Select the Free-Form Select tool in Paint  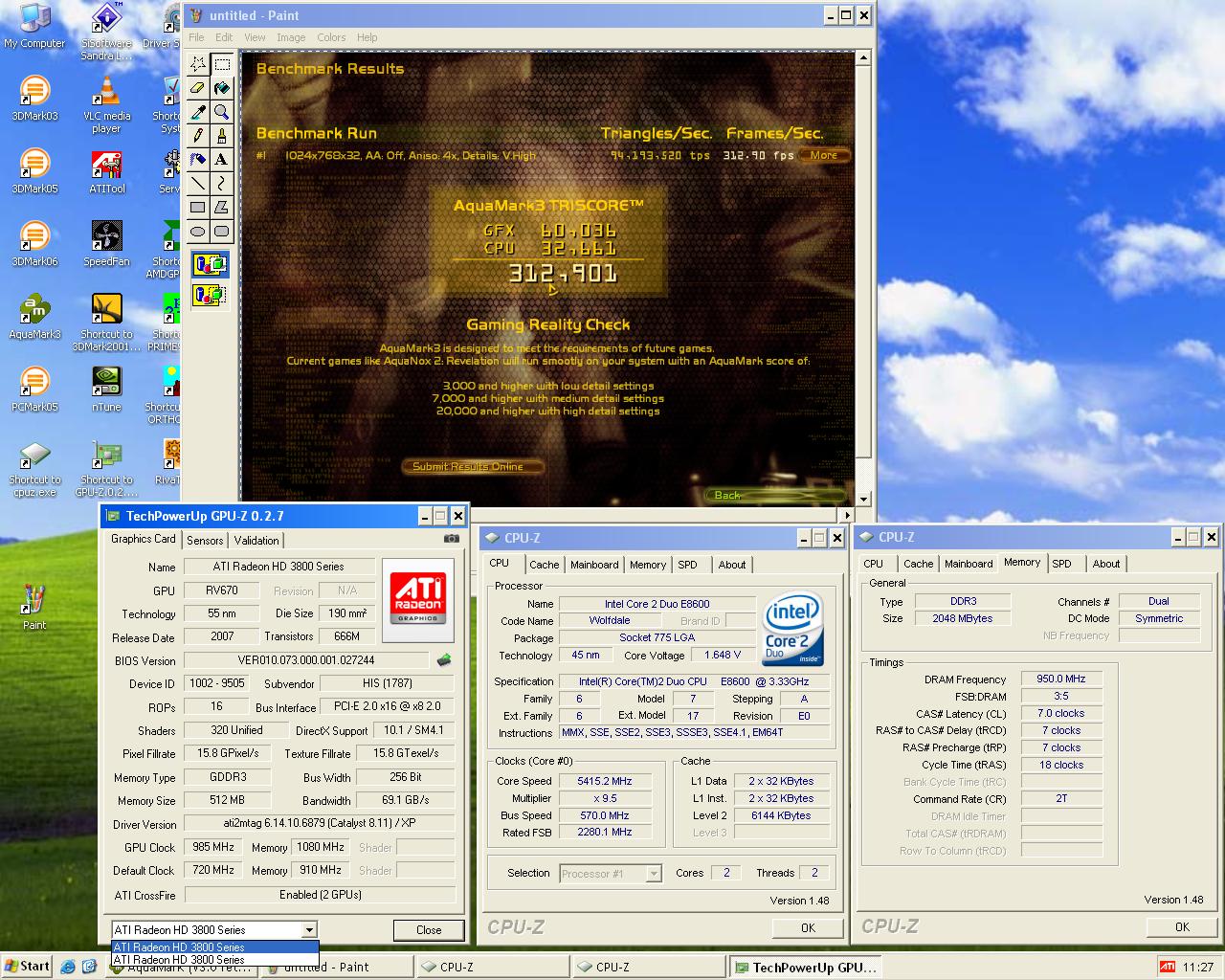point(198,64)
